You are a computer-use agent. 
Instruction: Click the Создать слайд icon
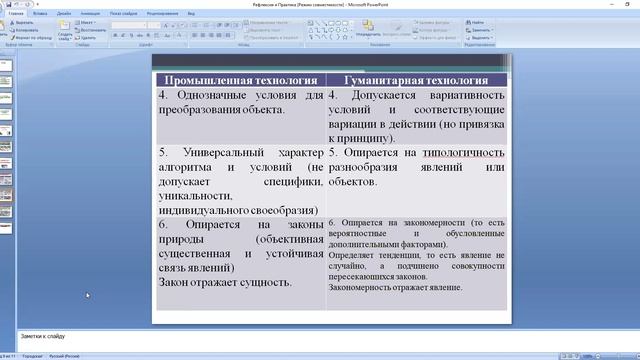coord(64,26)
